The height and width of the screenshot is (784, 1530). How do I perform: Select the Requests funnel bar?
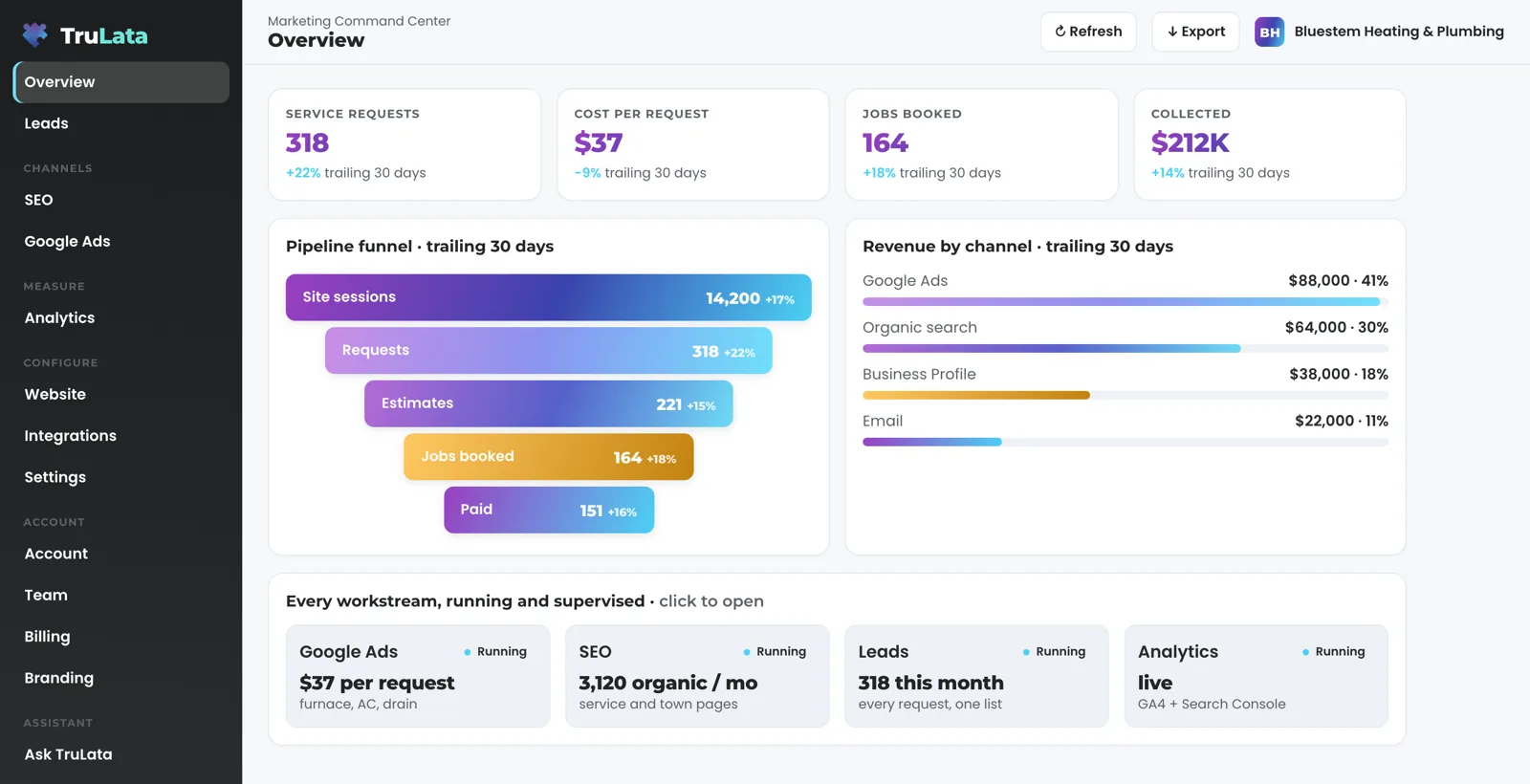coord(549,351)
